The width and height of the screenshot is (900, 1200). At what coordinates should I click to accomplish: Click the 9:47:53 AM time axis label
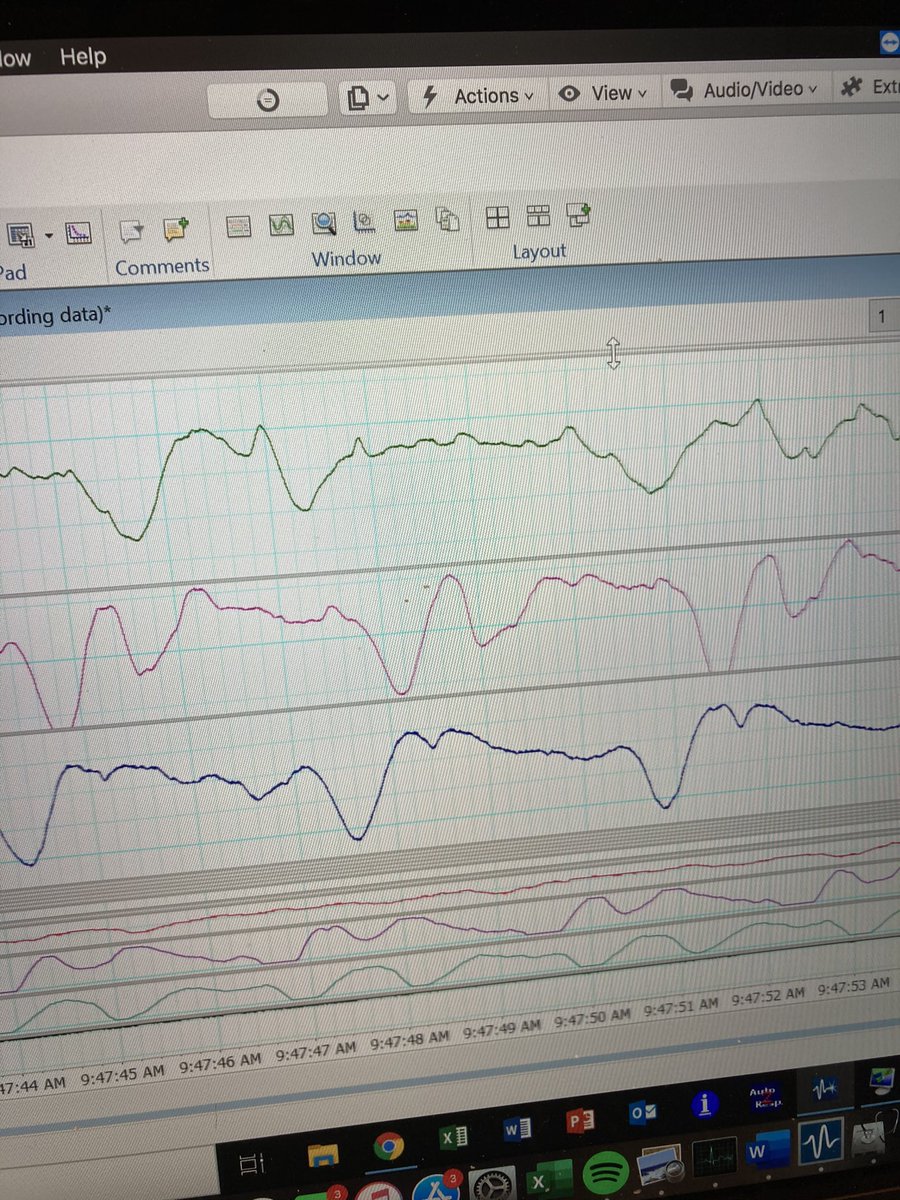click(x=853, y=988)
